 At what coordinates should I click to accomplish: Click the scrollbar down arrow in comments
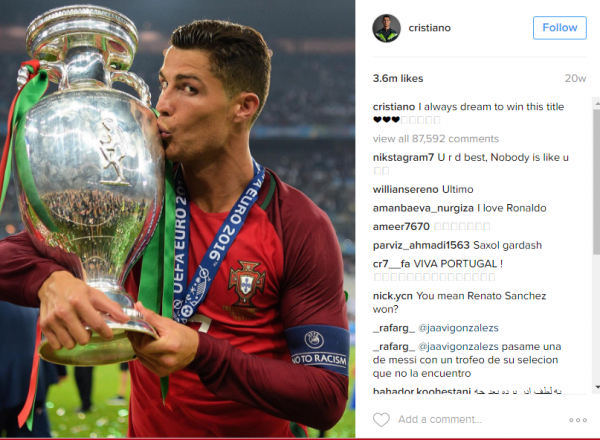click(x=597, y=387)
